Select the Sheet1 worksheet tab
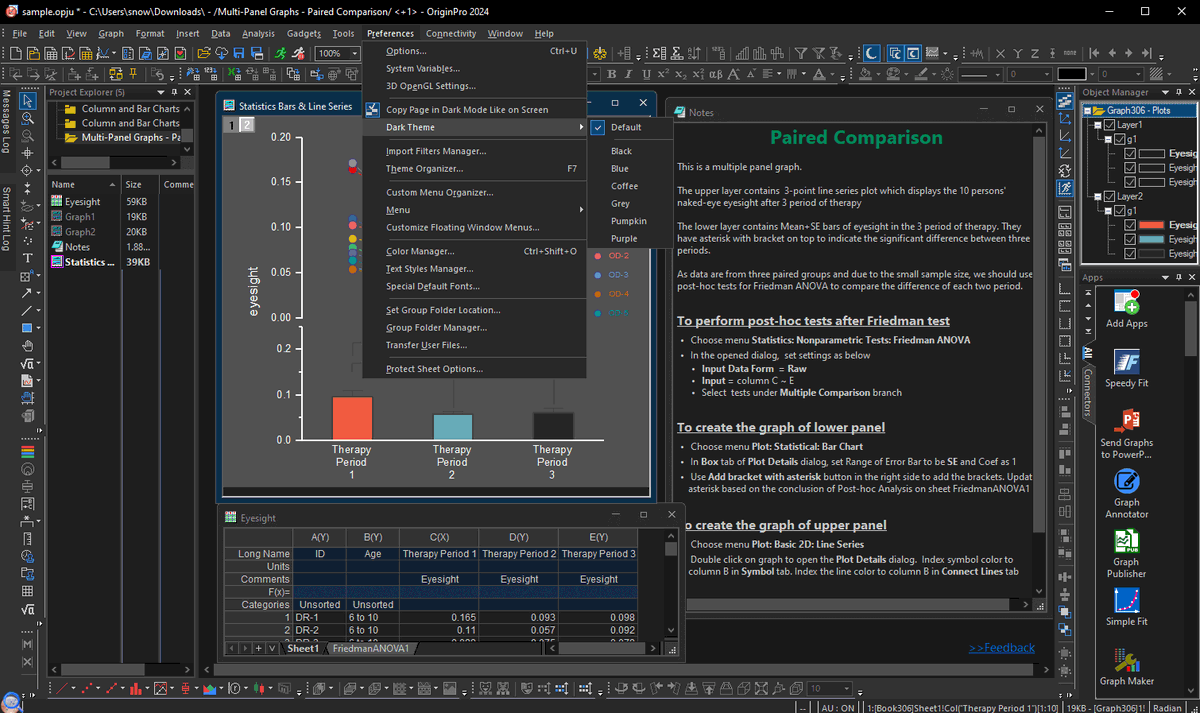This screenshot has height=713, width=1200. click(303, 648)
